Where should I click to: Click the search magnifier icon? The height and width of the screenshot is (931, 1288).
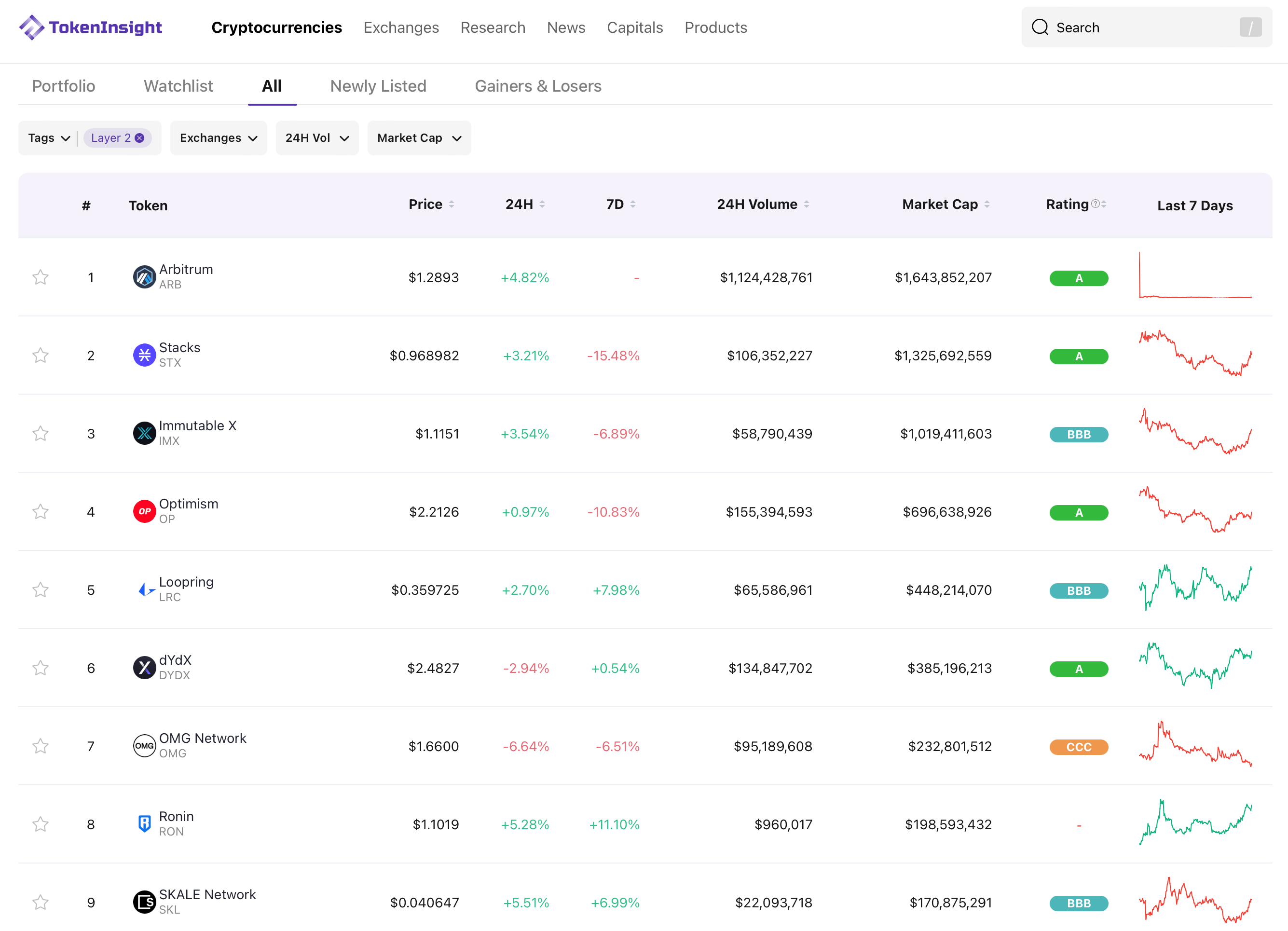tap(1039, 27)
